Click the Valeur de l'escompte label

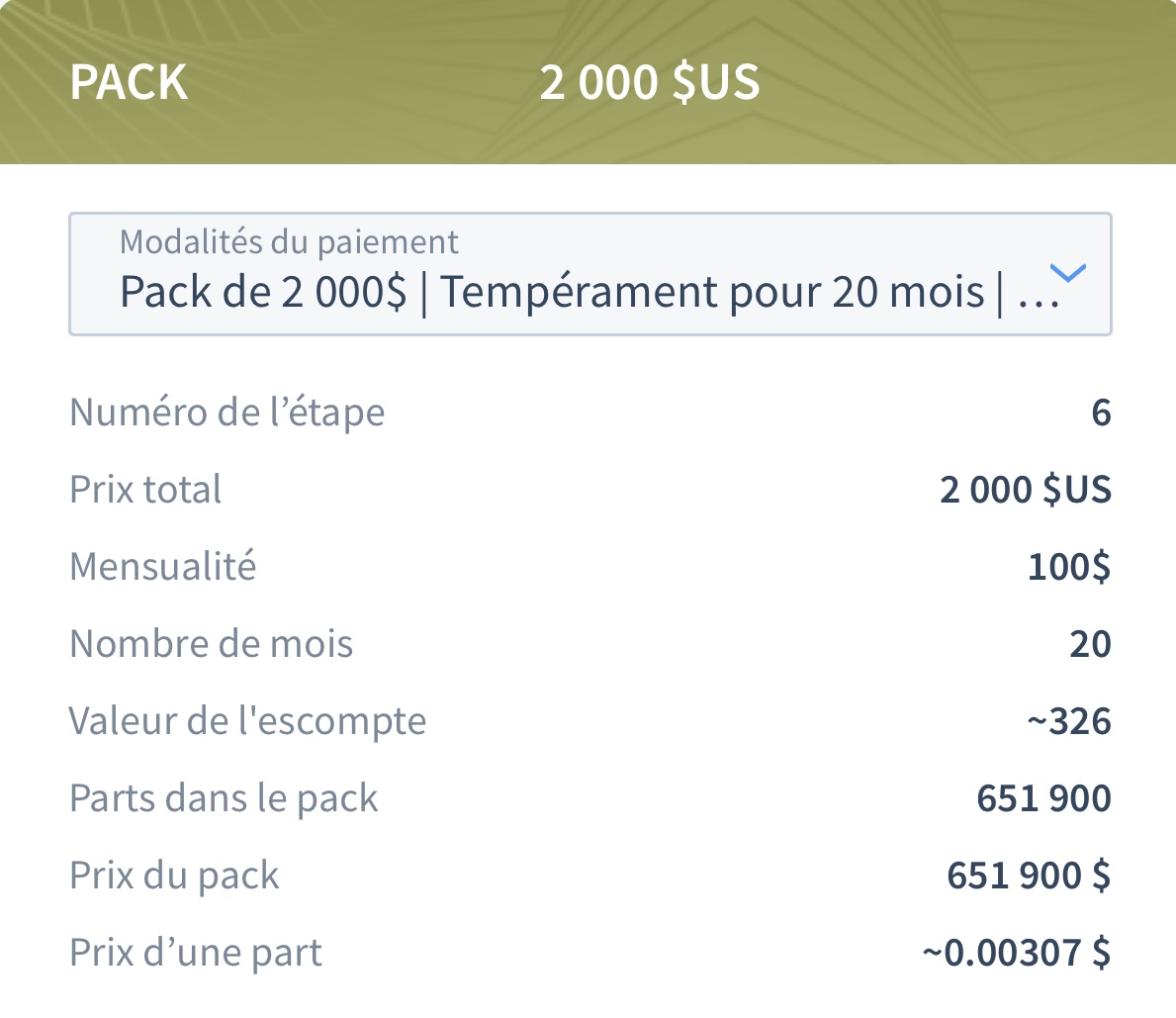pos(247,721)
